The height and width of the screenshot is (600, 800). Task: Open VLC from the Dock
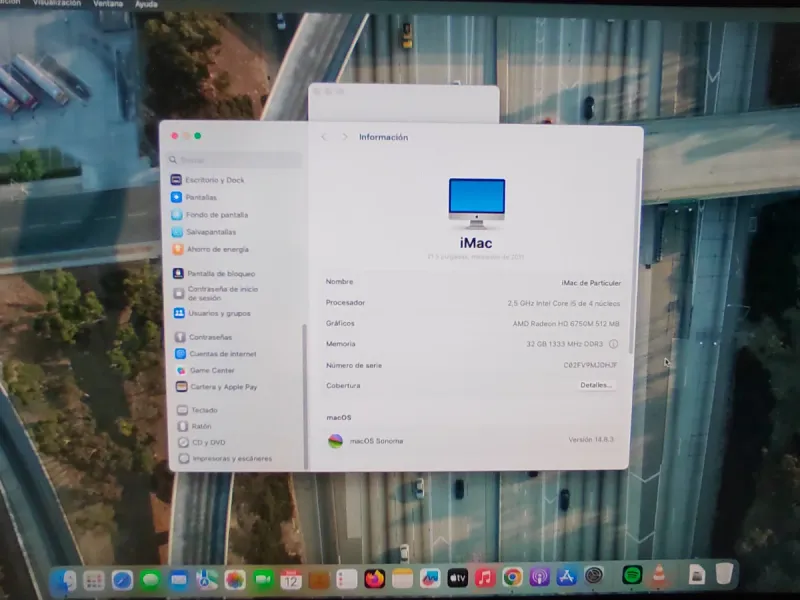pyautogui.click(x=659, y=575)
